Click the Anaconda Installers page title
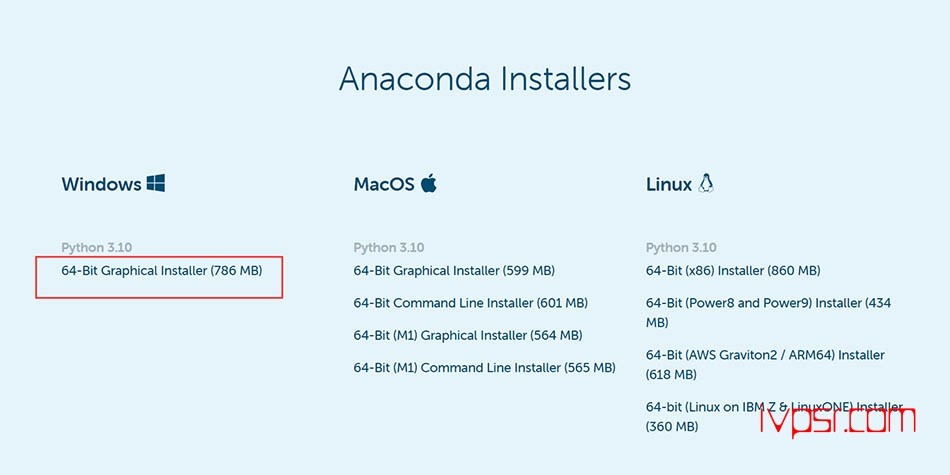Image resolution: width=950 pixels, height=475 pixels. [485, 79]
